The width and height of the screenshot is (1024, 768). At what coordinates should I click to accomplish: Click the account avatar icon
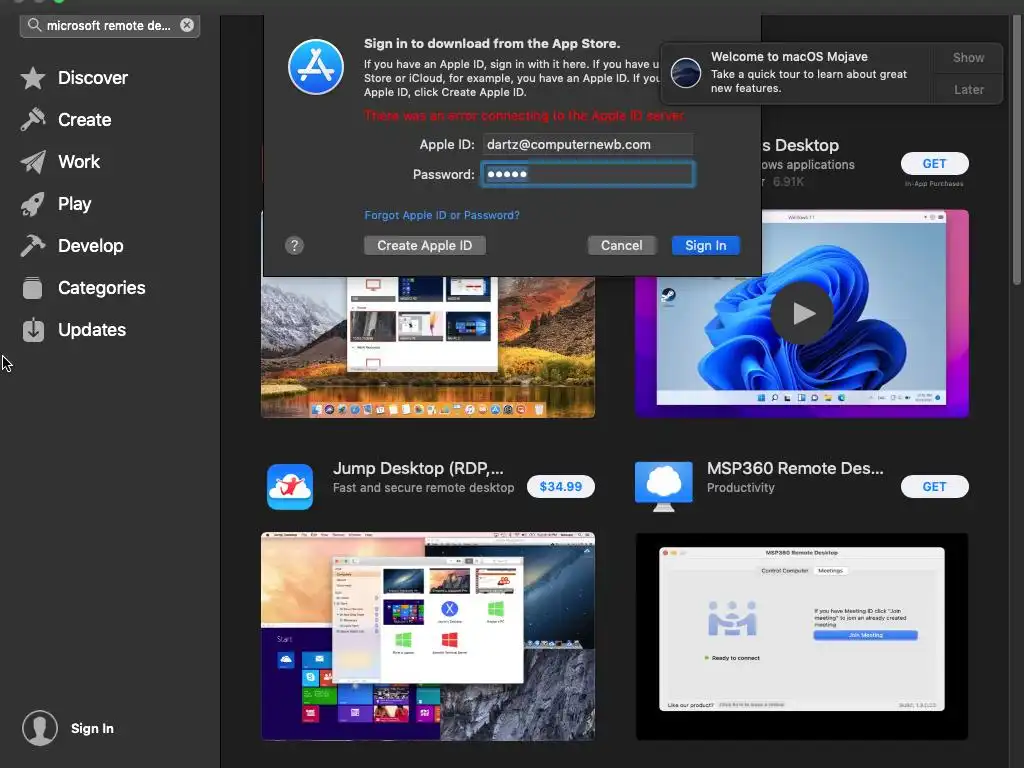click(40, 728)
